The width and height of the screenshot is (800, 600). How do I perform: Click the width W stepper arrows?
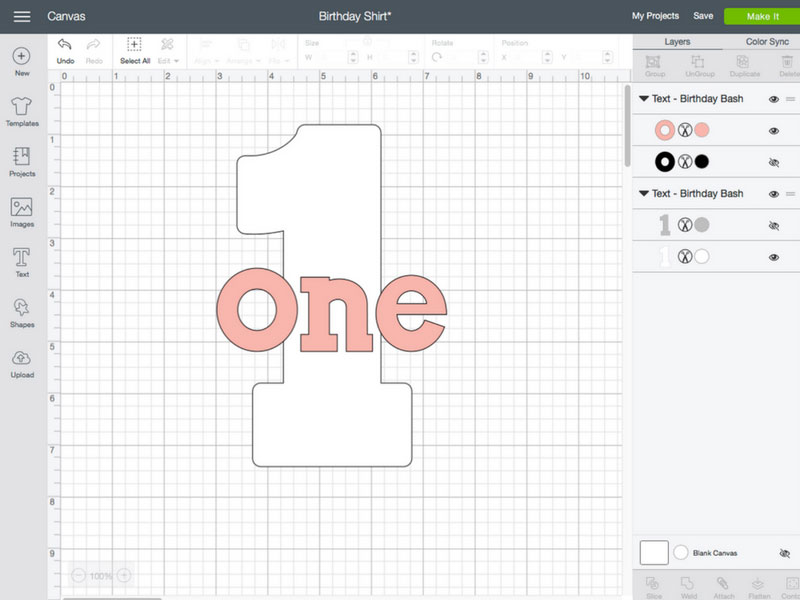click(x=353, y=57)
